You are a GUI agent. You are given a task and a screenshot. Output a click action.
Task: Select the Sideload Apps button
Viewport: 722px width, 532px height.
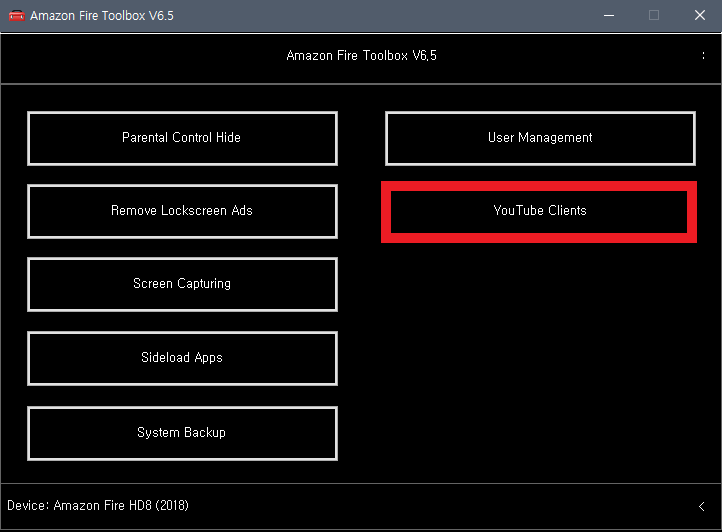182,358
